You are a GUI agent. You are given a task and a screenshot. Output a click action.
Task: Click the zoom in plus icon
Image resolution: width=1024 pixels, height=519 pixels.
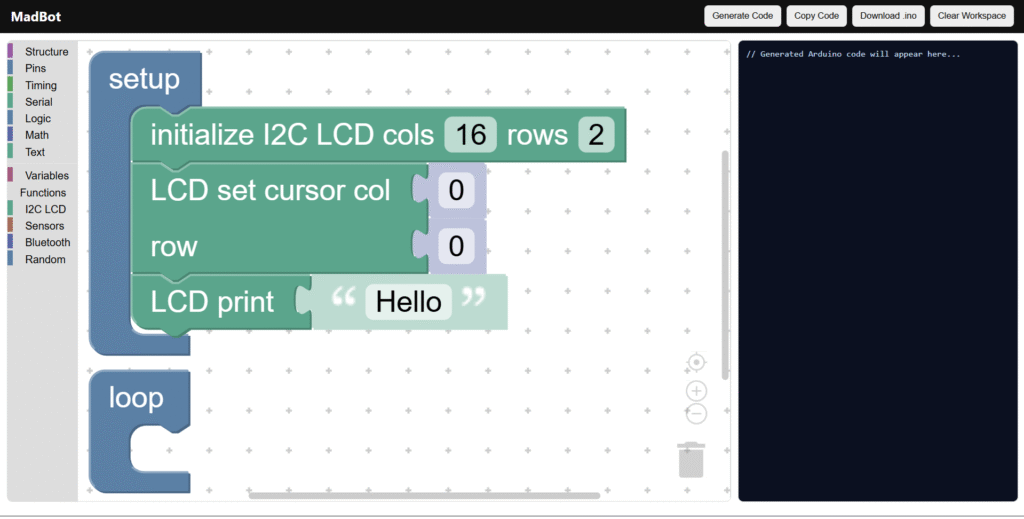[697, 391]
